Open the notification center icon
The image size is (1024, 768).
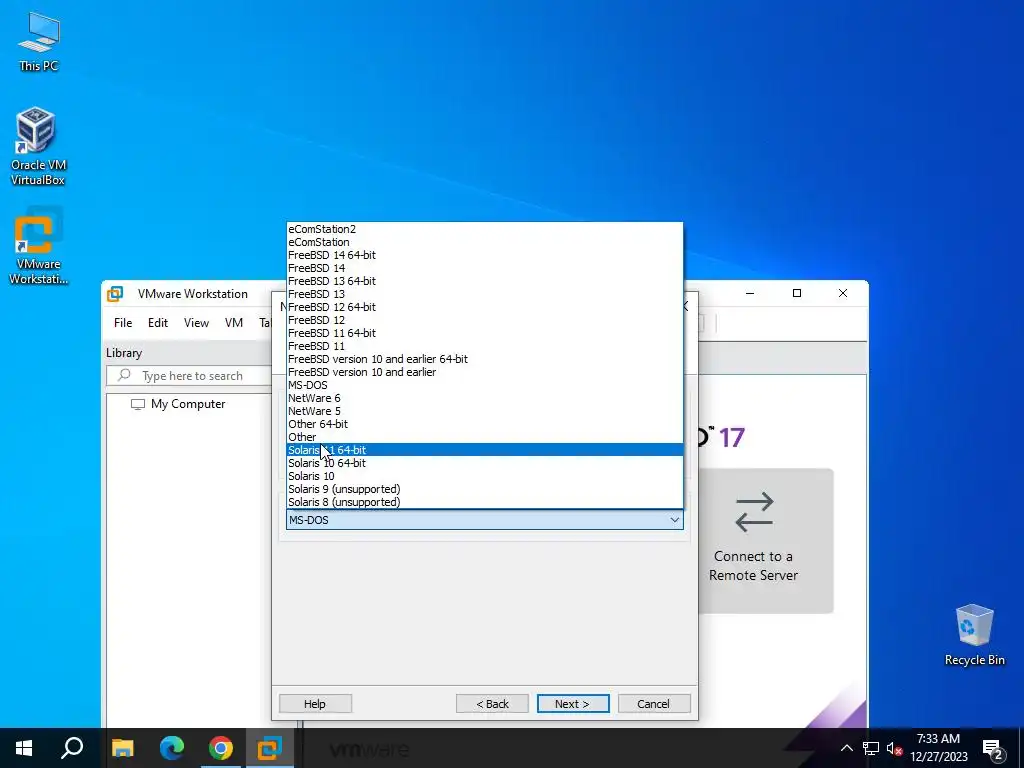(993, 748)
